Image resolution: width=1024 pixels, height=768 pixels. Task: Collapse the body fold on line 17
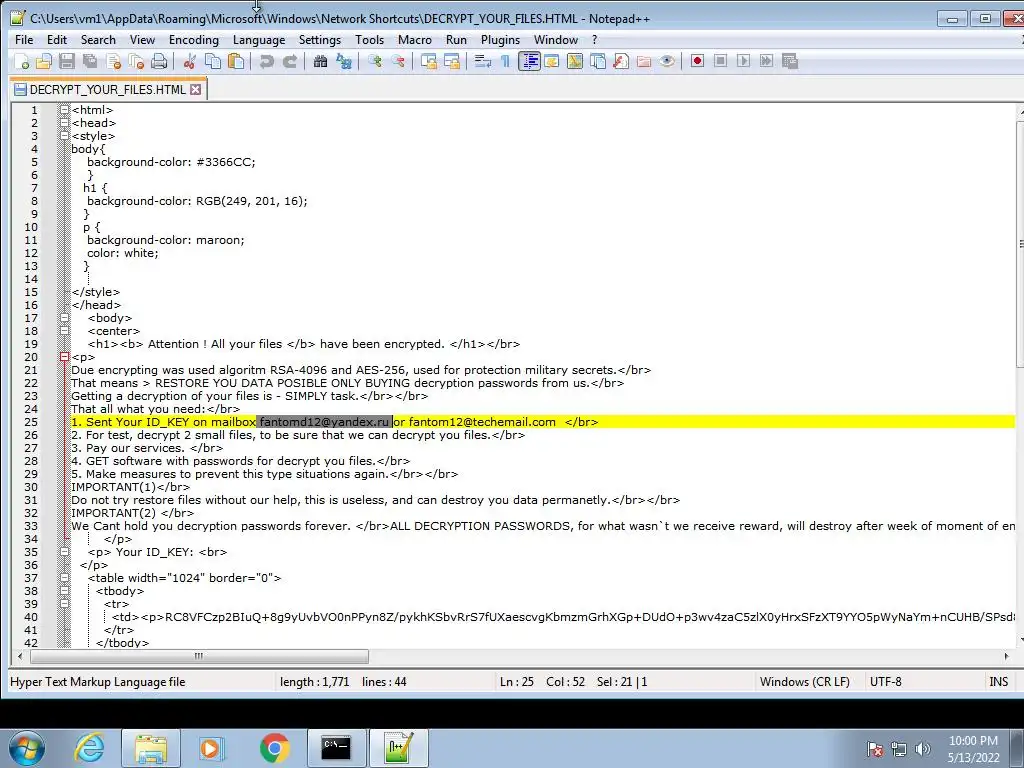[x=65, y=318]
